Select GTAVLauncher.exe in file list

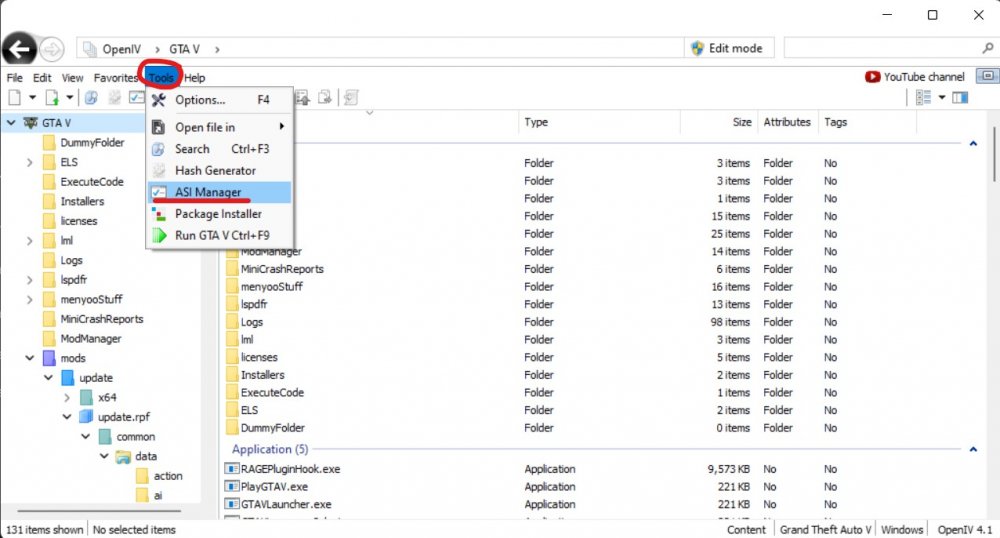pos(286,505)
